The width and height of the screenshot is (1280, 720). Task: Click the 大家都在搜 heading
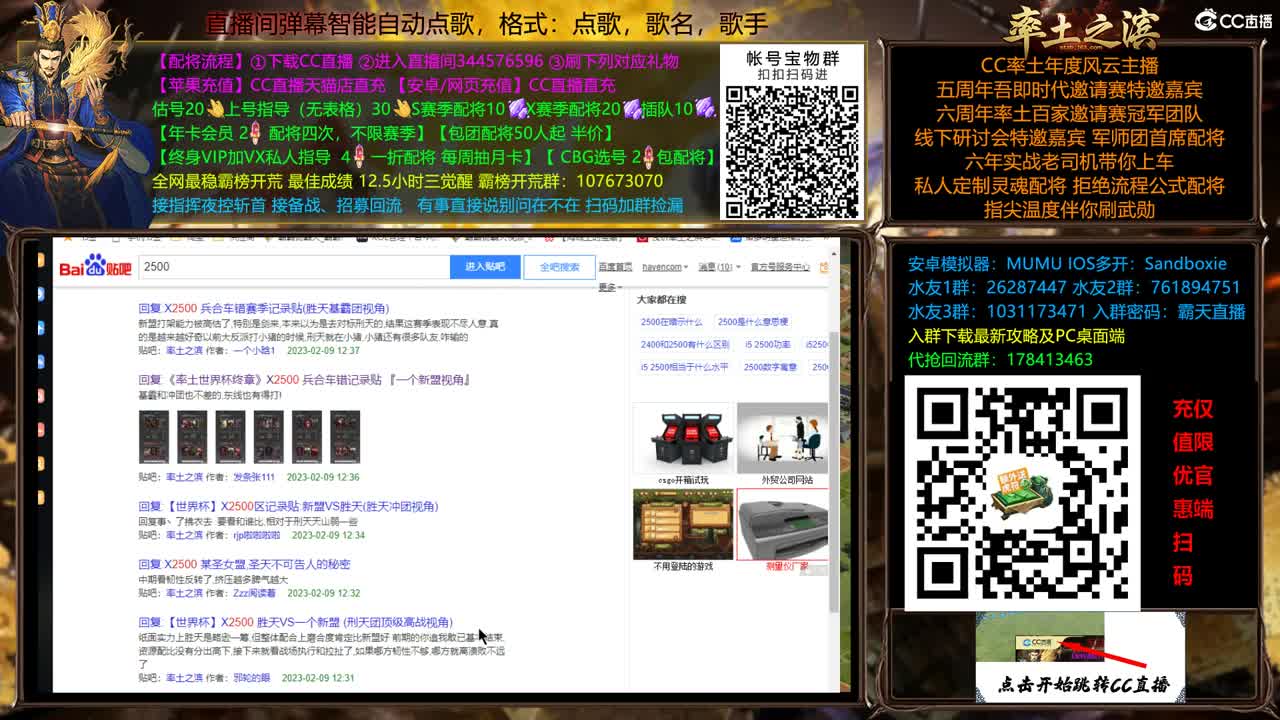point(662,300)
